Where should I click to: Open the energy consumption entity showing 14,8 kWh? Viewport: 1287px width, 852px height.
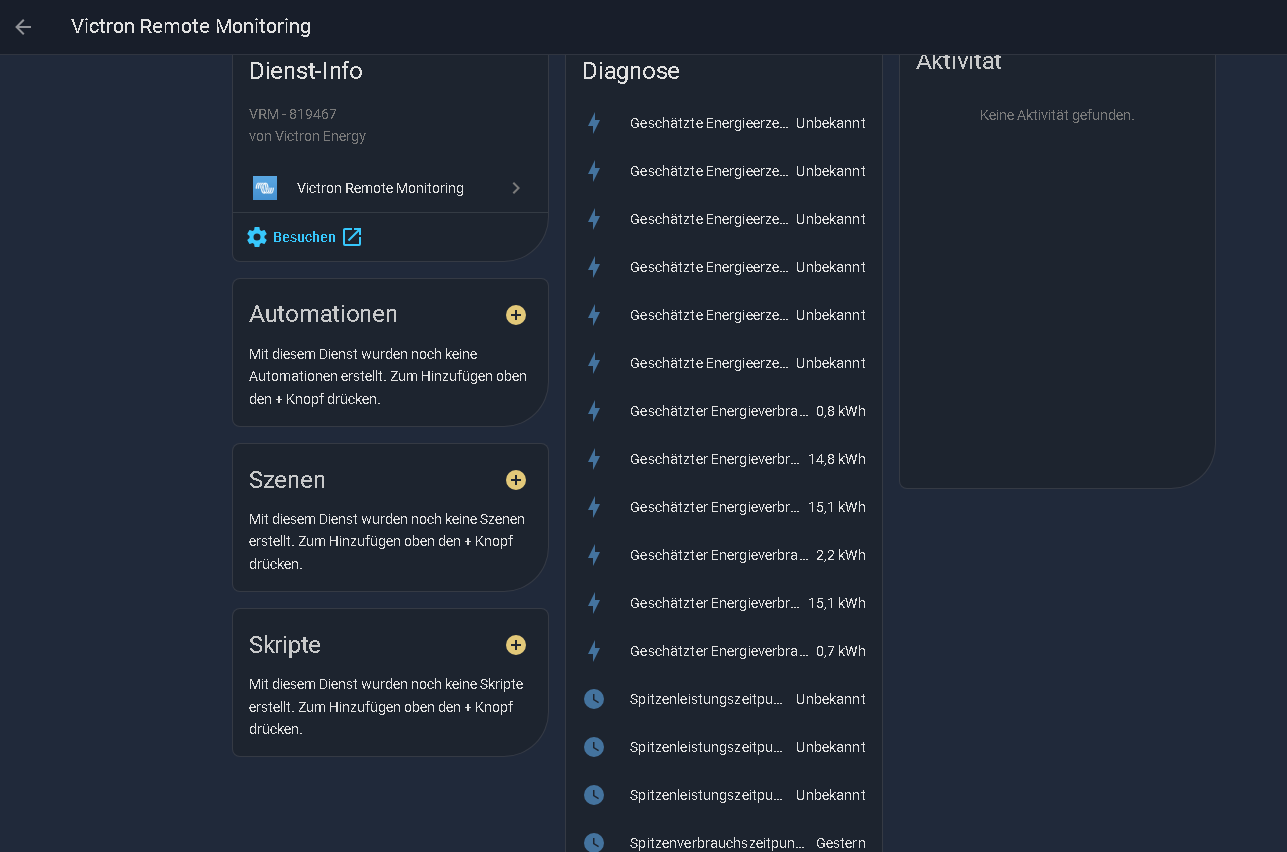point(714,459)
